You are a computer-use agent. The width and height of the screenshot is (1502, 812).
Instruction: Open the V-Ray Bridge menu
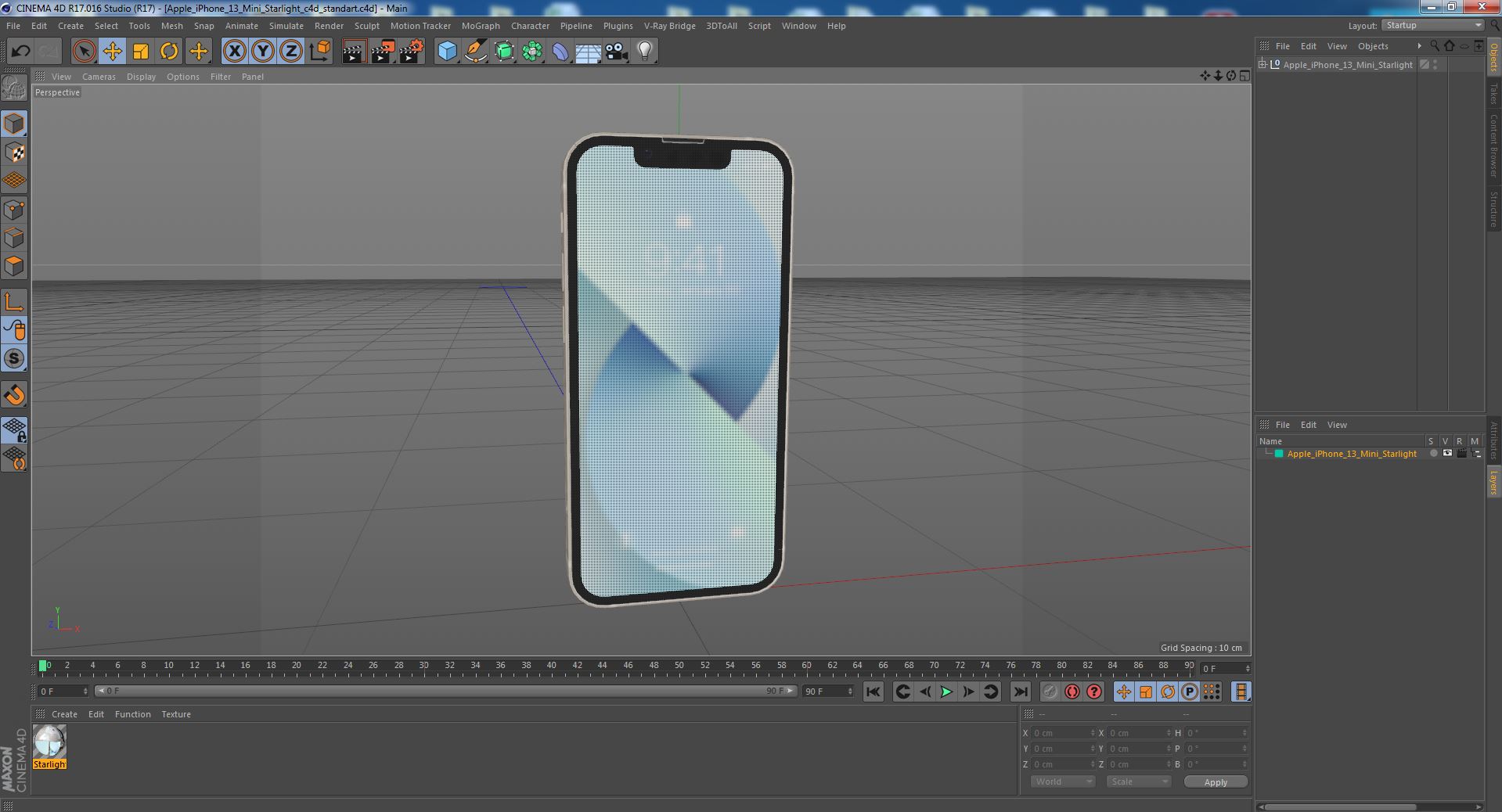coord(670,26)
